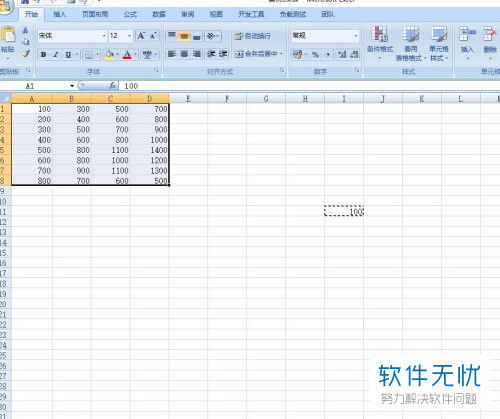Toggle Underline formatting
Image resolution: width=500 pixels, height=419 pixels.
[68, 55]
